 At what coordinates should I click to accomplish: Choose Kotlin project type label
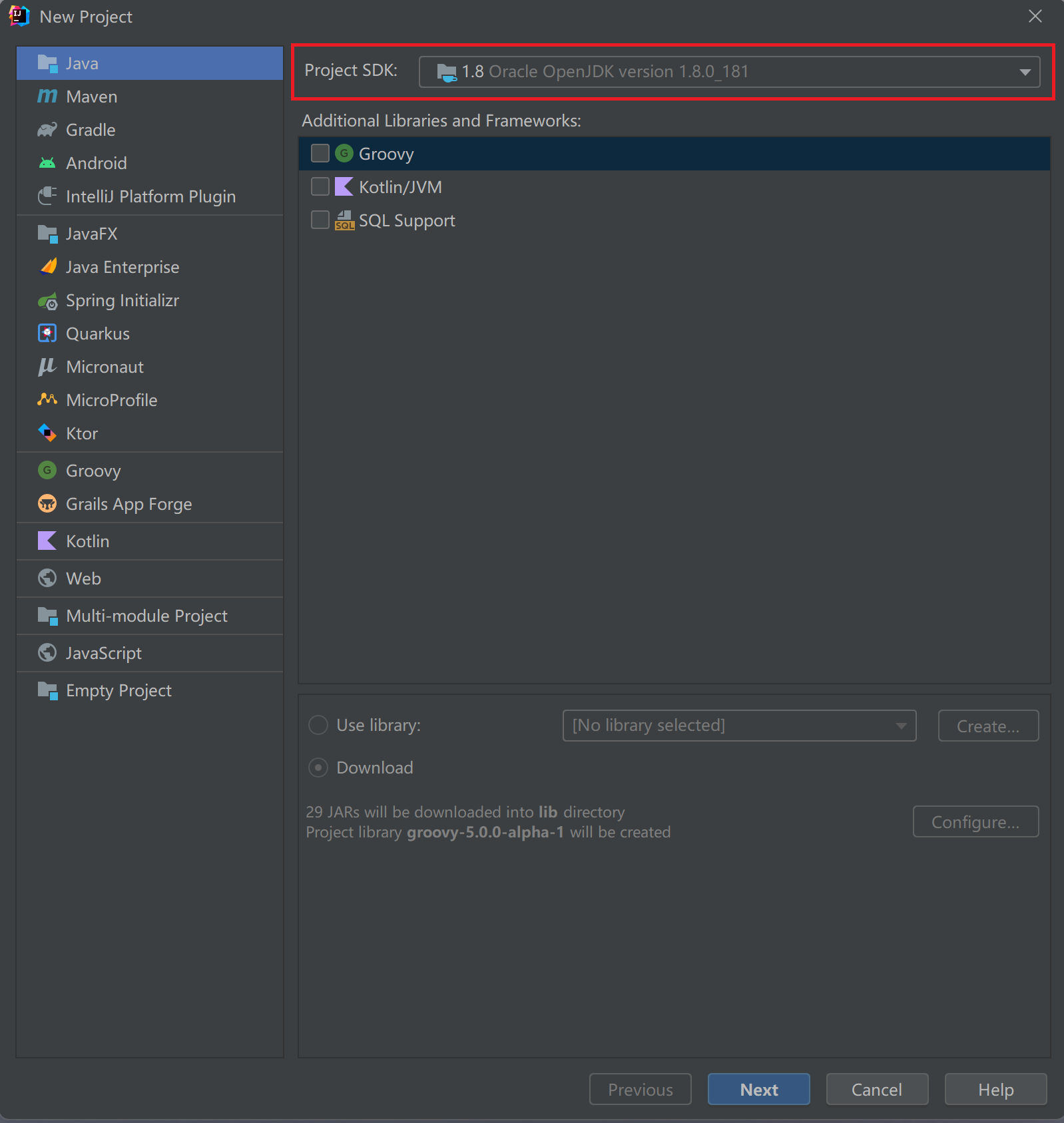click(88, 541)
